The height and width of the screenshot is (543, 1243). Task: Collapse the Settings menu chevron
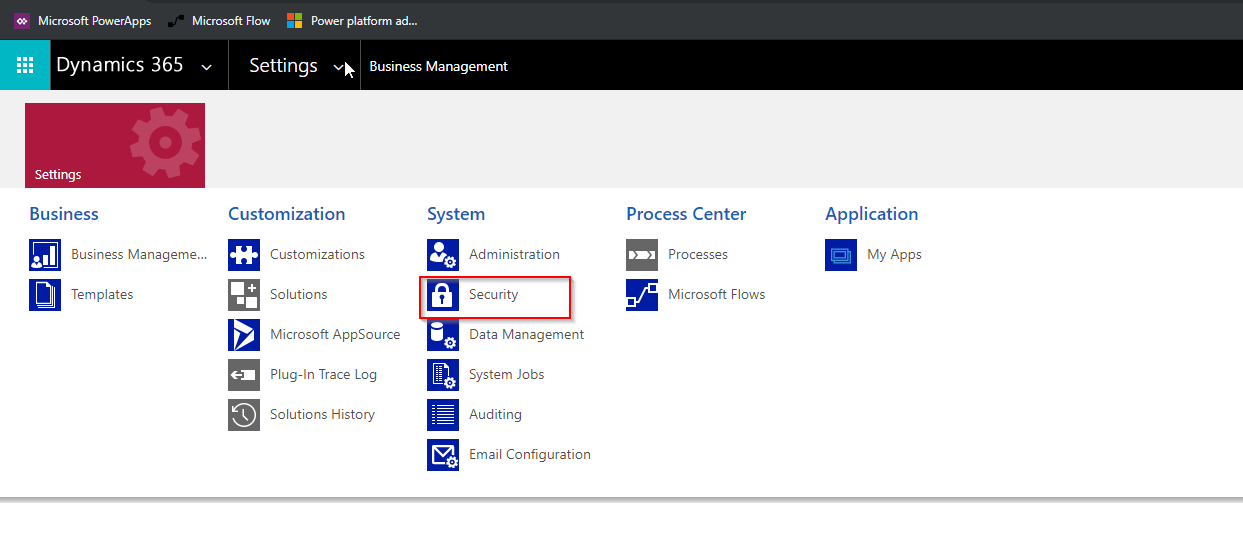[339, 67]
